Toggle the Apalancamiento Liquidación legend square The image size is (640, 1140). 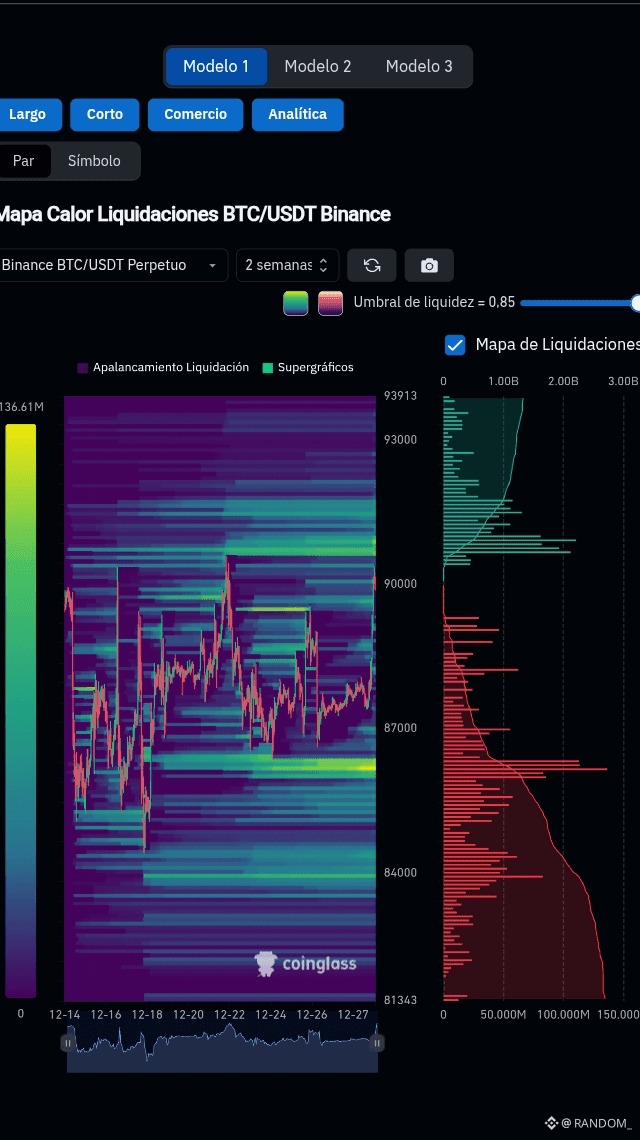point(83,368)
